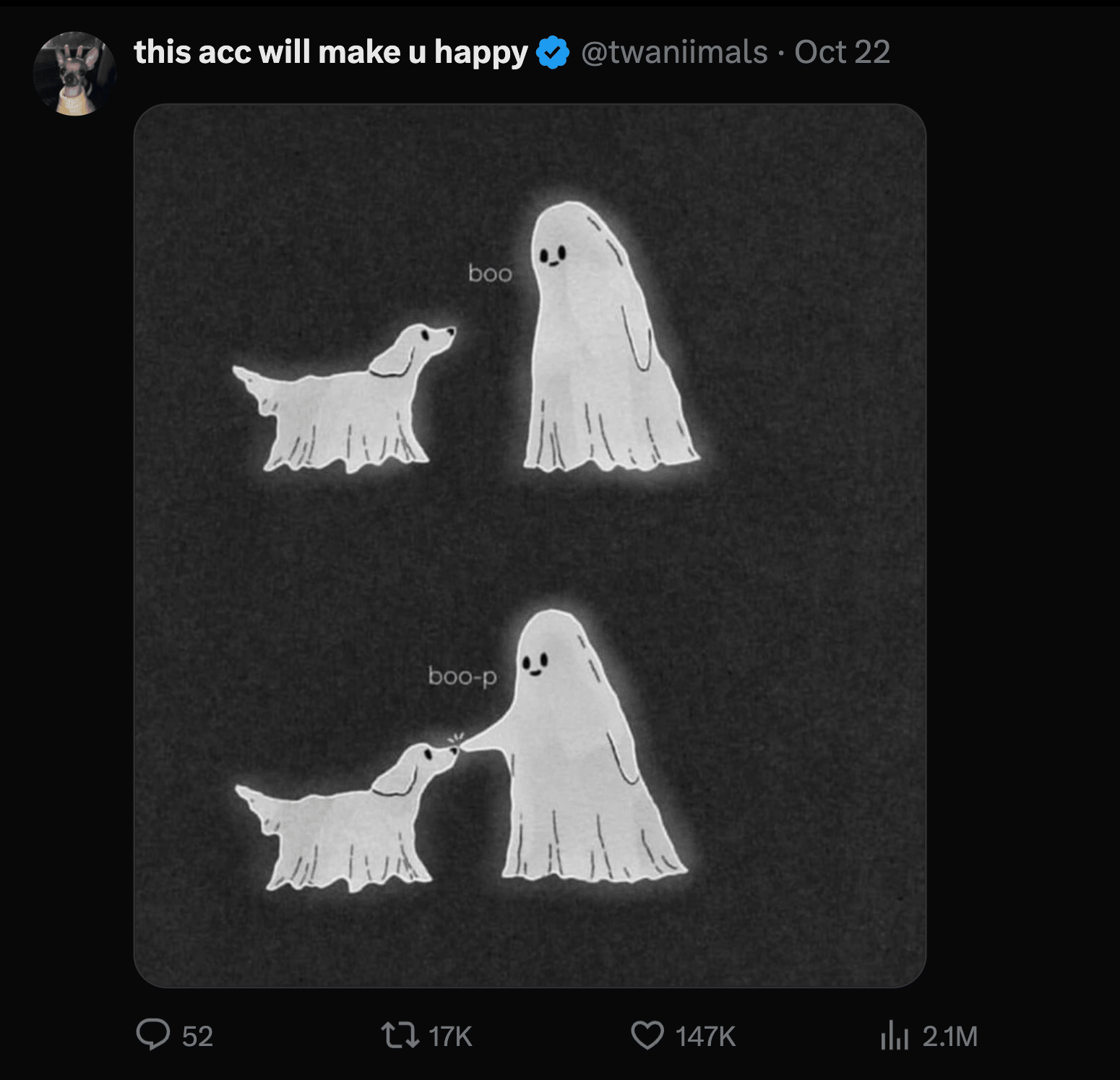Viewport: 1120px width, 1080px height.
Task: Open the @twaniimals handle link
Action: (x=674, y=53)
